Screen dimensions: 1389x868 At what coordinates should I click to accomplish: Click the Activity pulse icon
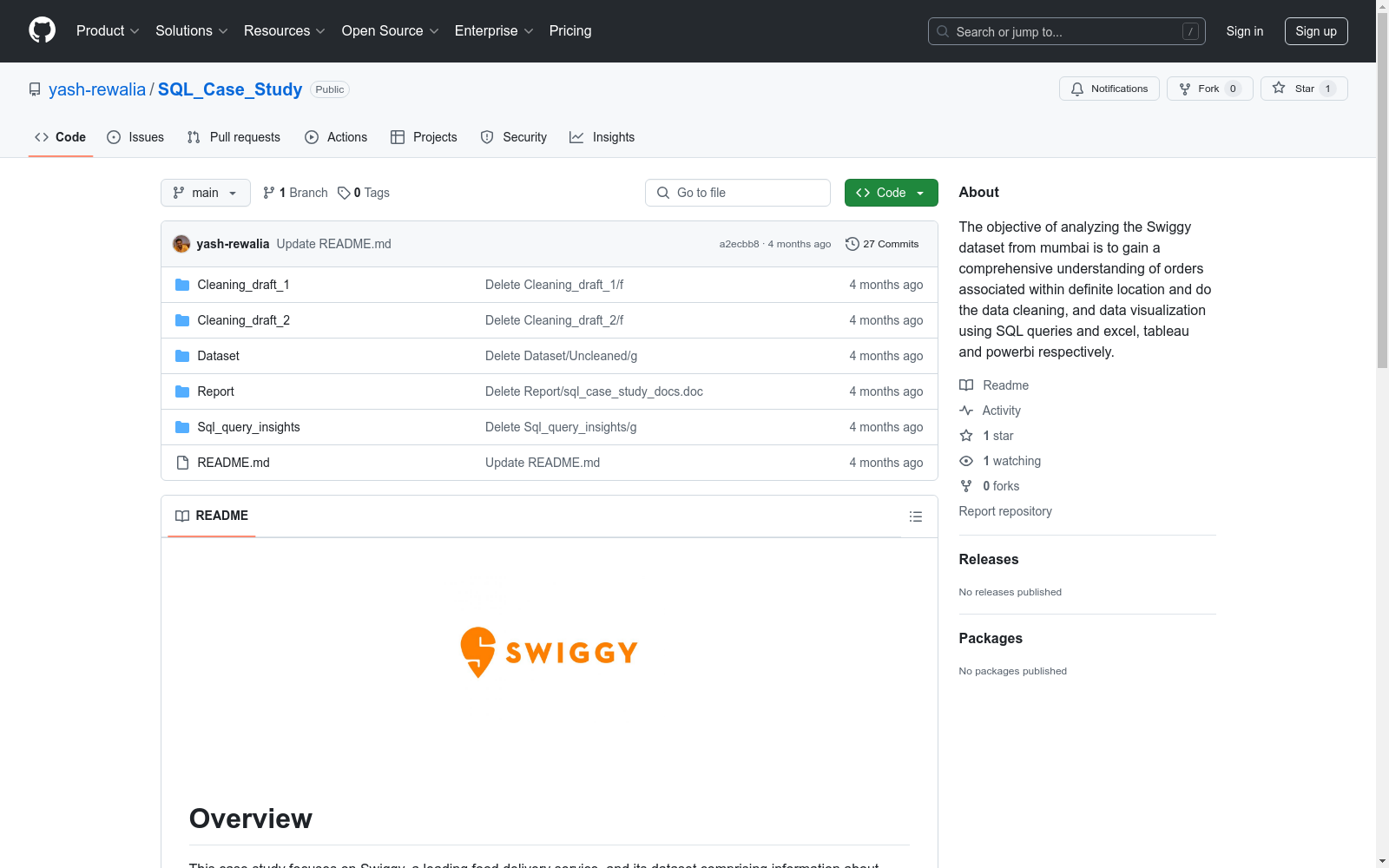(966, 411)
